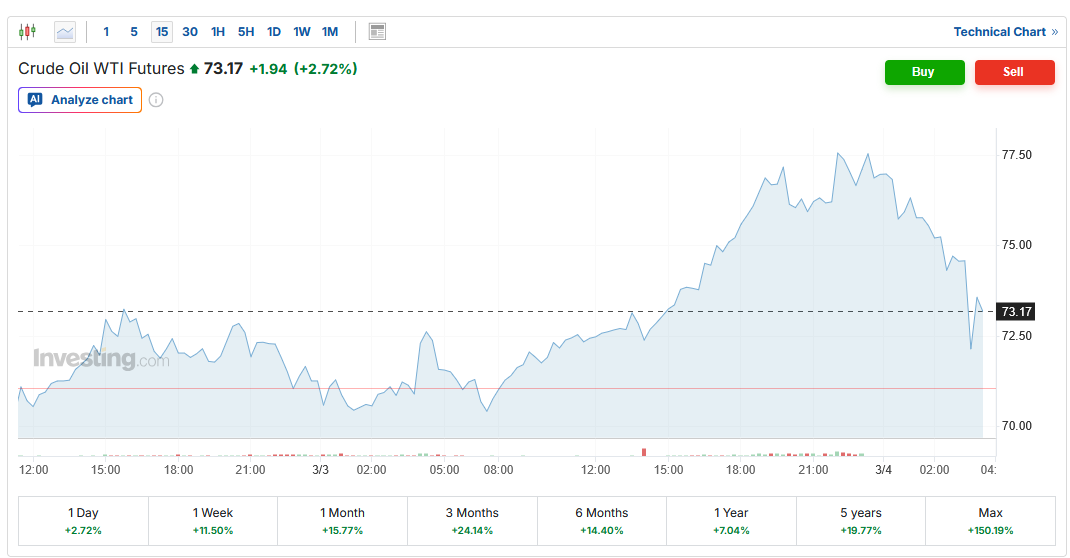The width and height of the screenshot is (1070, 558).
Task: Click the 75.00 axis label
Action: point(1017,245)
